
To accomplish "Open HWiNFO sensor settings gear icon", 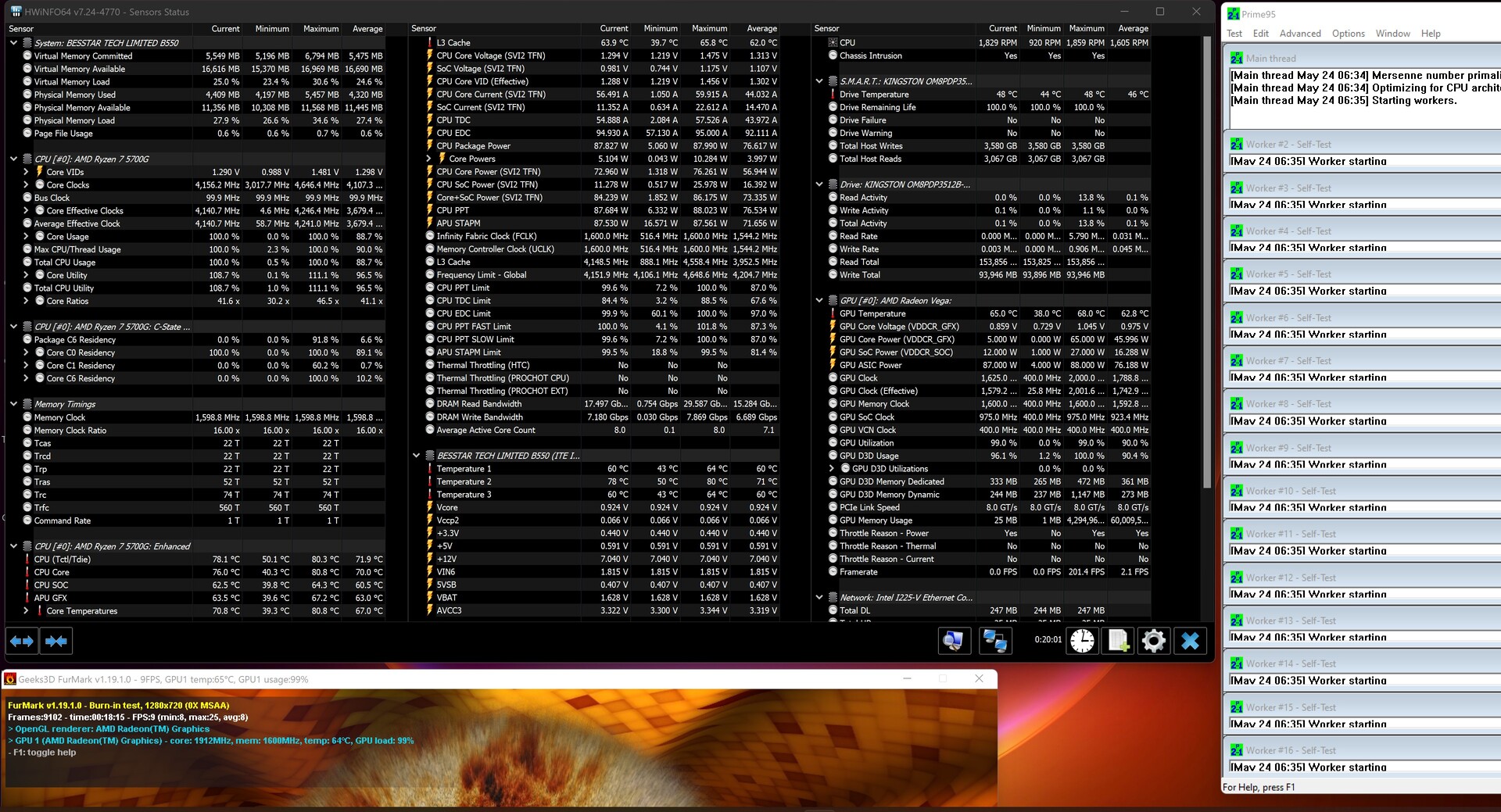I will (1154, 641).
